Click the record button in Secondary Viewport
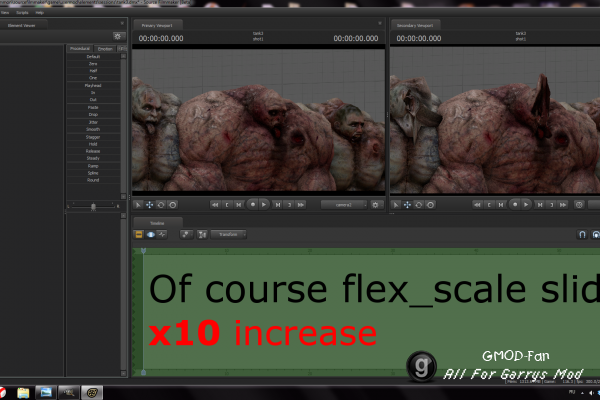600x400 pixels. click(x=515, y=204)
